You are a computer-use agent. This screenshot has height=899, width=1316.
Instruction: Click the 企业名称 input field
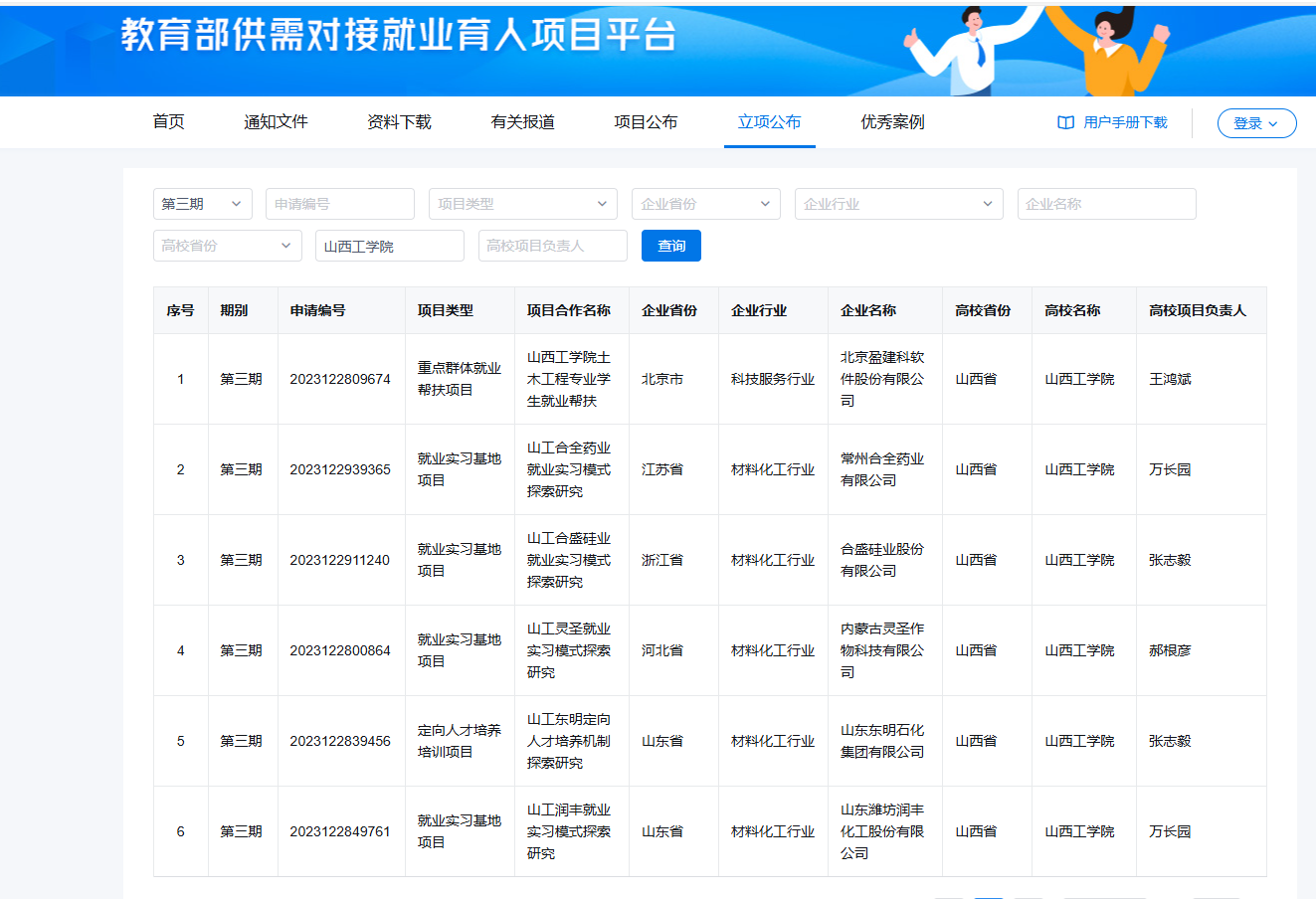[x=1106, y=204]
